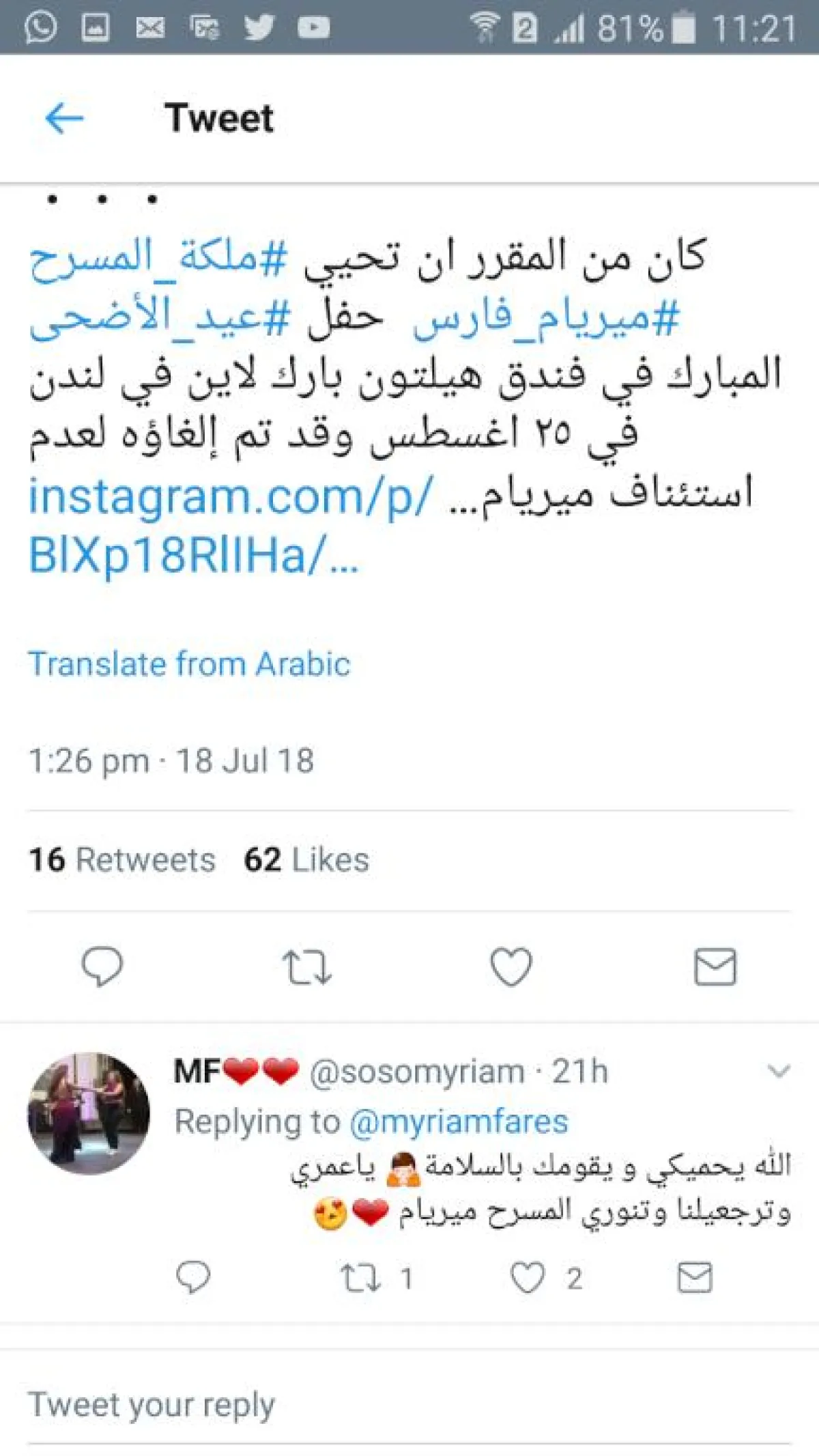Screen dimensions: 819x1456
Task: Go back using the blue arrow
Action: 64,119
